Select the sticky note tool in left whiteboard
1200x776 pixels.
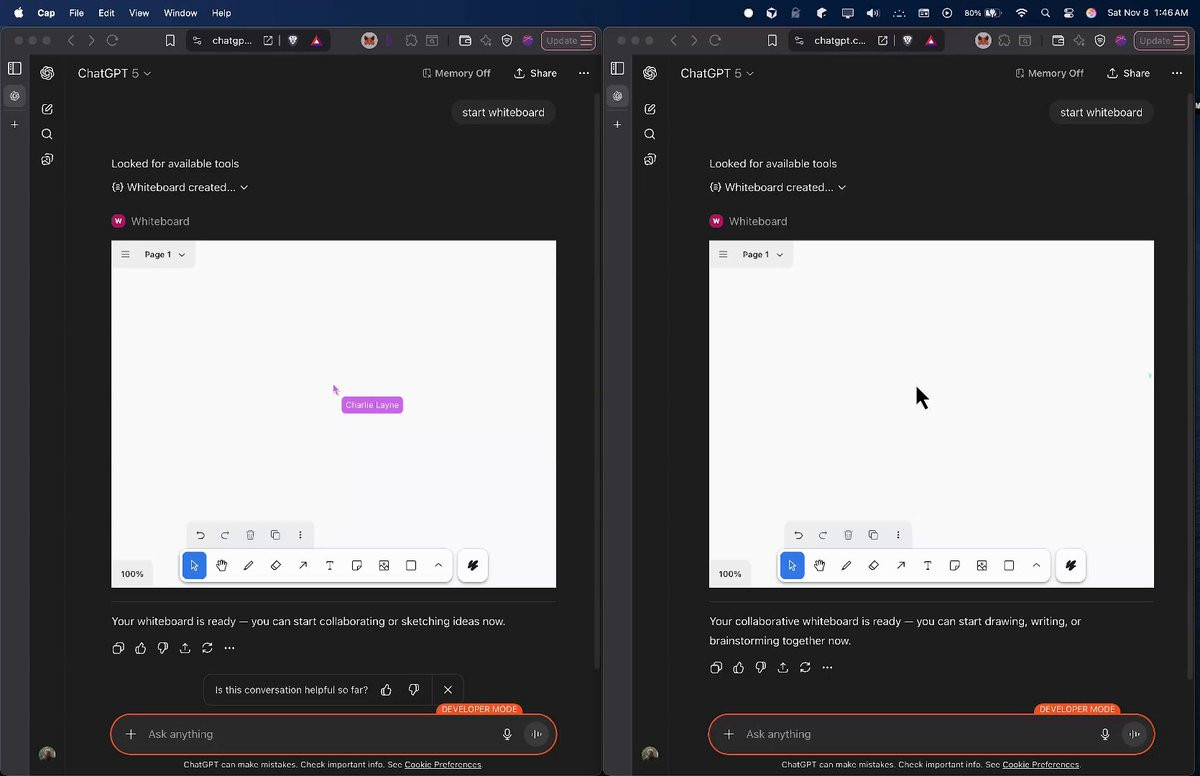(x=356, y=565)
